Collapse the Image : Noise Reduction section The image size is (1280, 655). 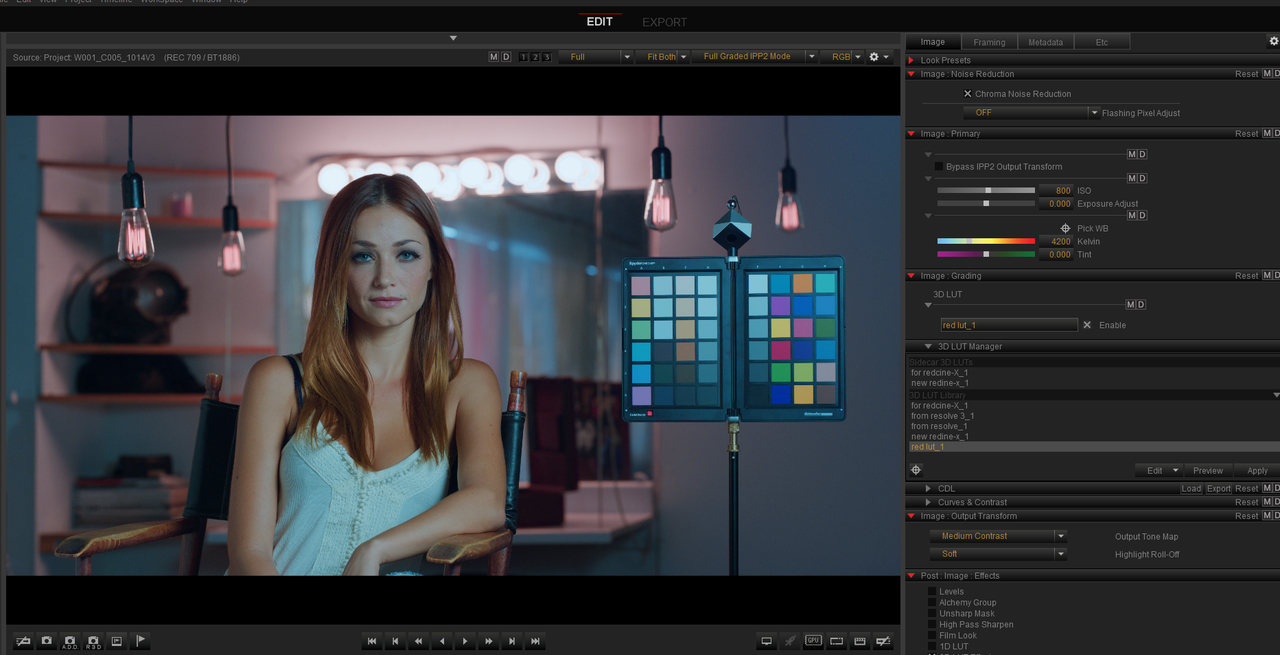[911, 74]
